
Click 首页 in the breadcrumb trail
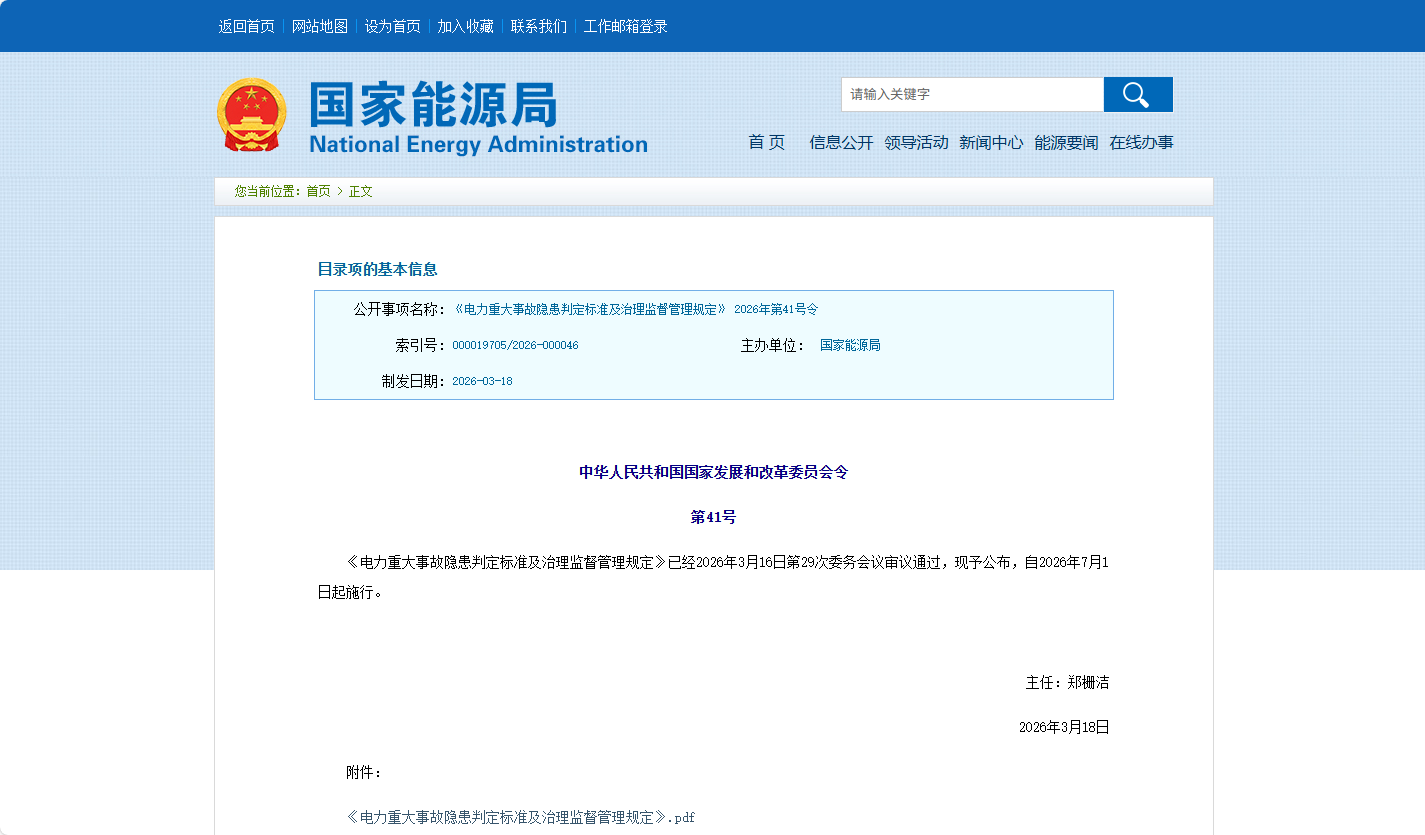318,192
